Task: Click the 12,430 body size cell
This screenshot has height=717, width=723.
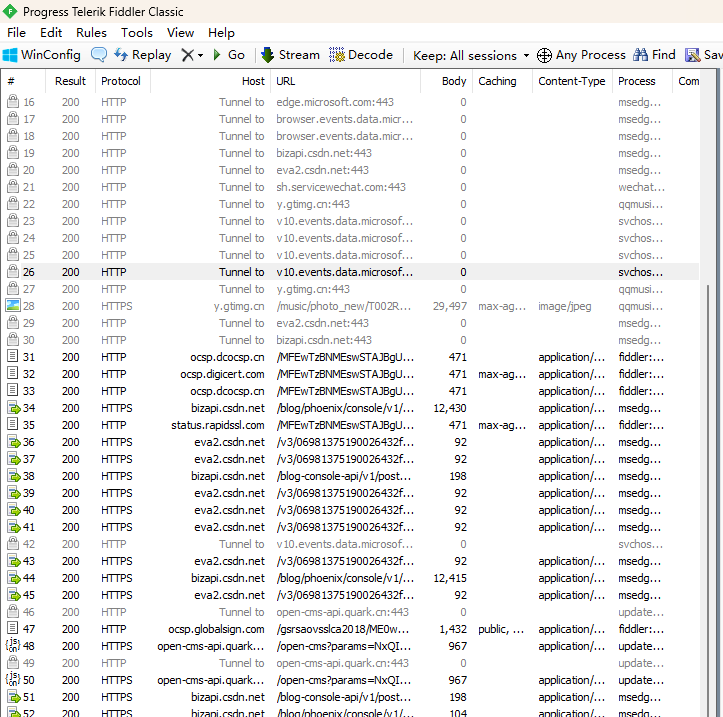Action: tap(450, 408)
